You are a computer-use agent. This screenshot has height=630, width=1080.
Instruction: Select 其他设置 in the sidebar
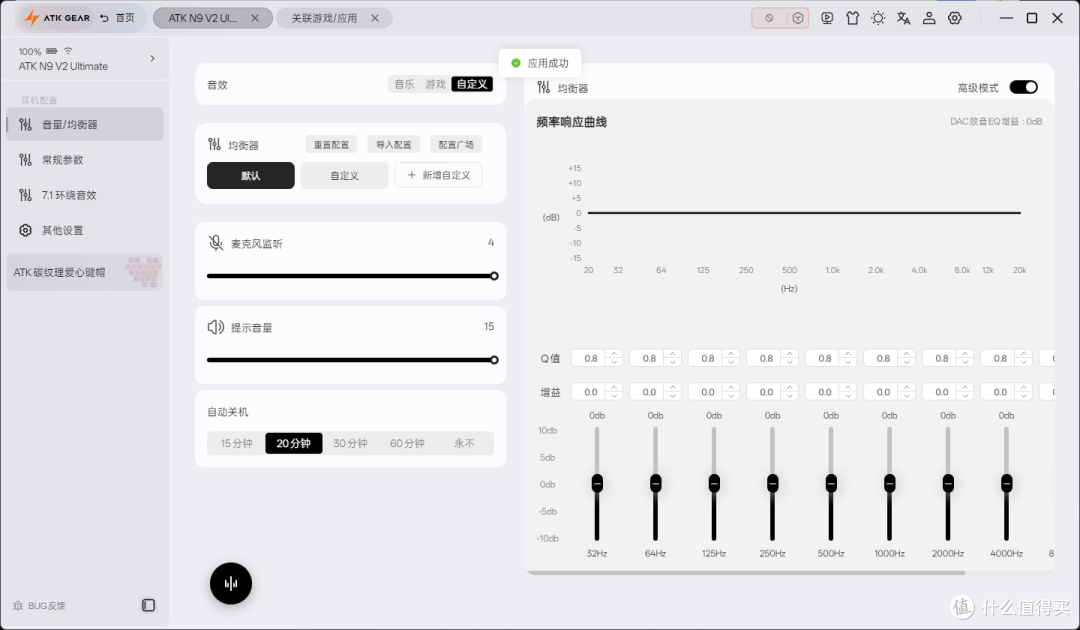(x=85, y=230)
